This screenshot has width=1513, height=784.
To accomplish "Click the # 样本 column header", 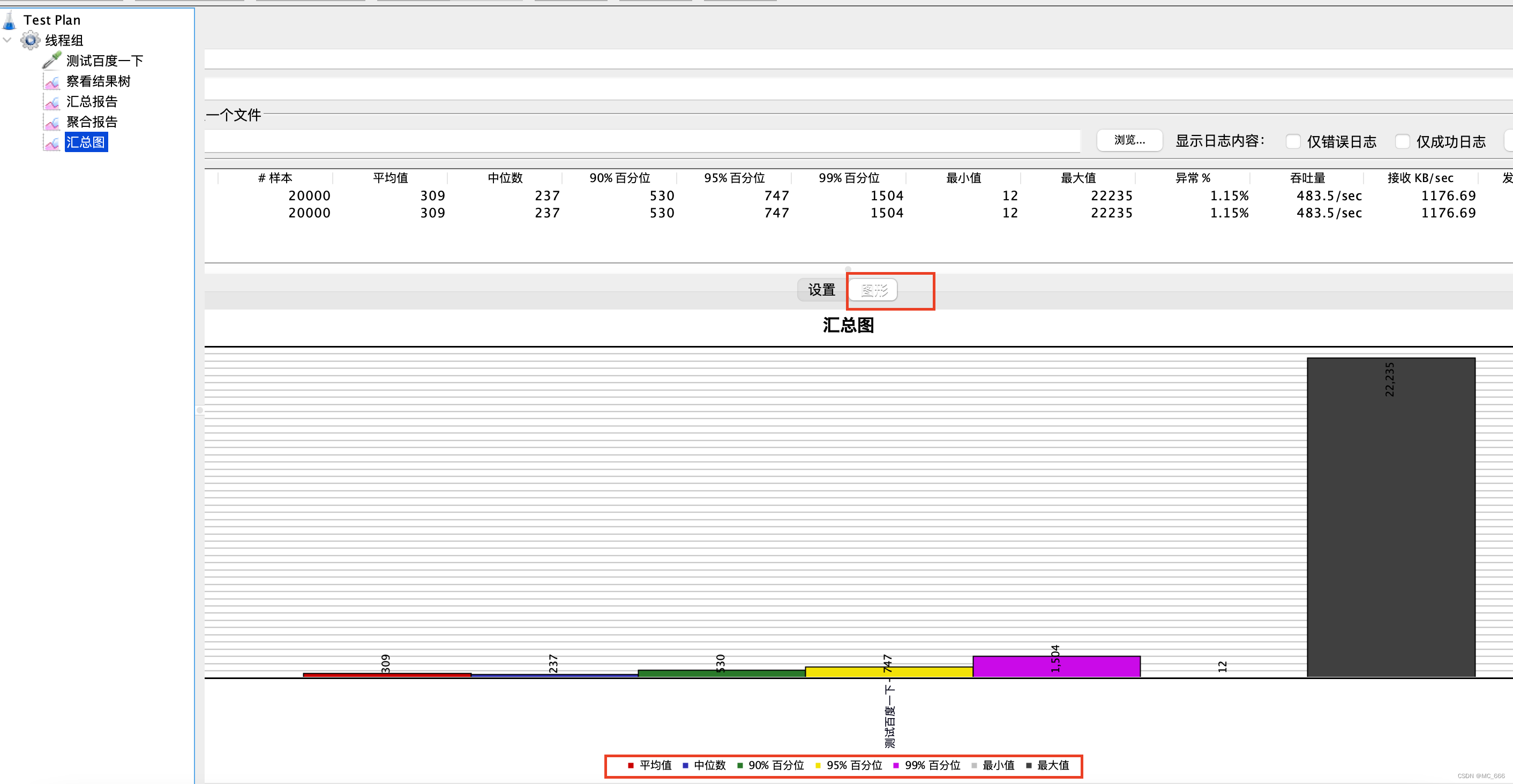I will [275, 178].
